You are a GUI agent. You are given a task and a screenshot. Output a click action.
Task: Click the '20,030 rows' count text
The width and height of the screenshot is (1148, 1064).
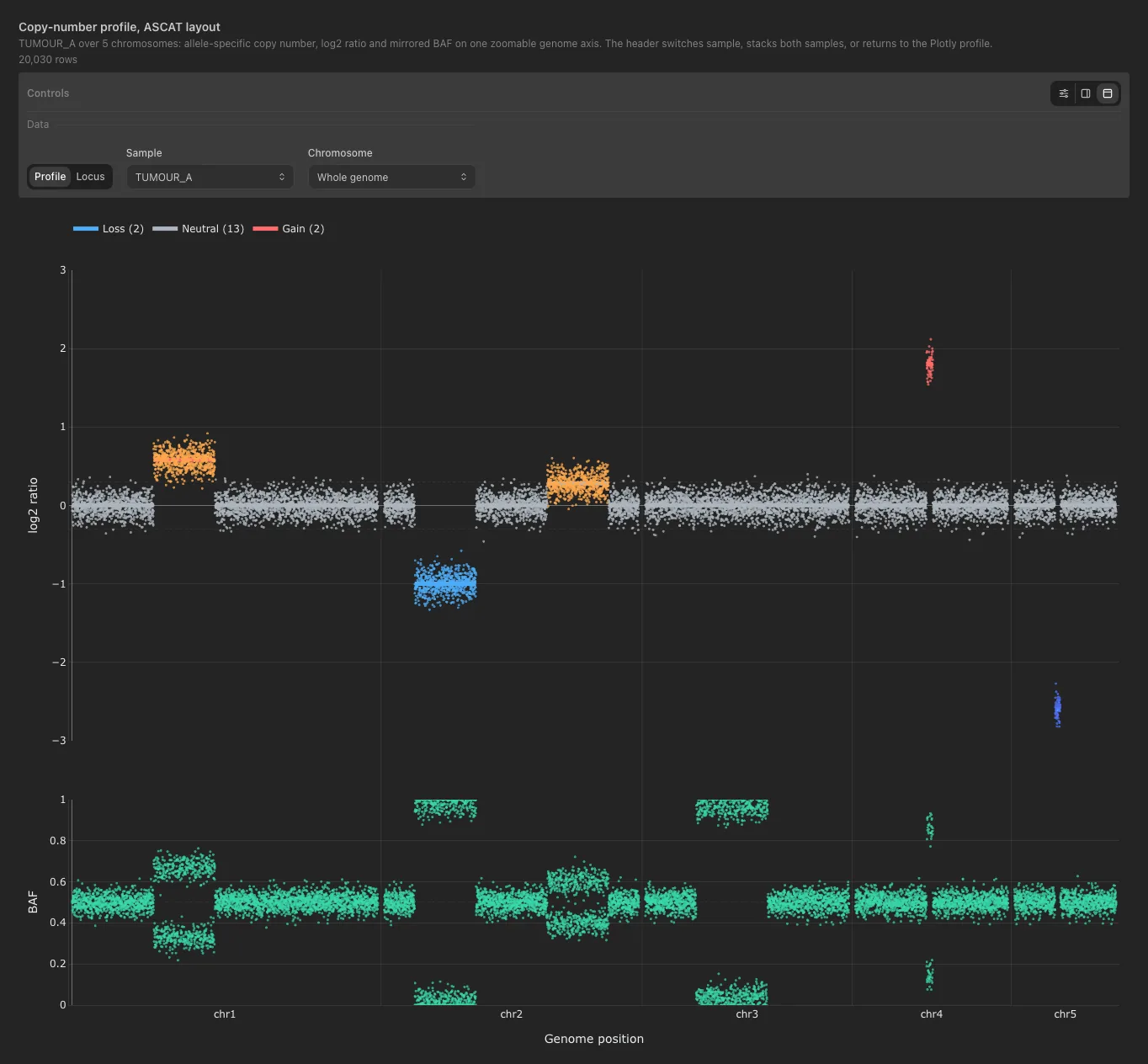pos(48,60)
